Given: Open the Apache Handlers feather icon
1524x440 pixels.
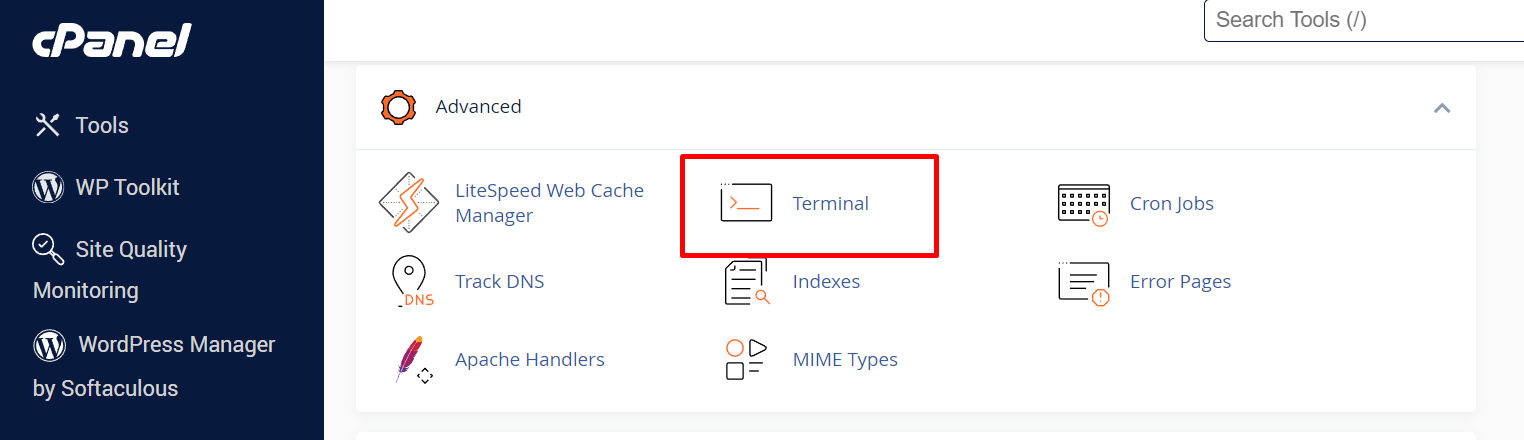Looking at the screenshot, I should pyautogui.click(x=410, y=360).
